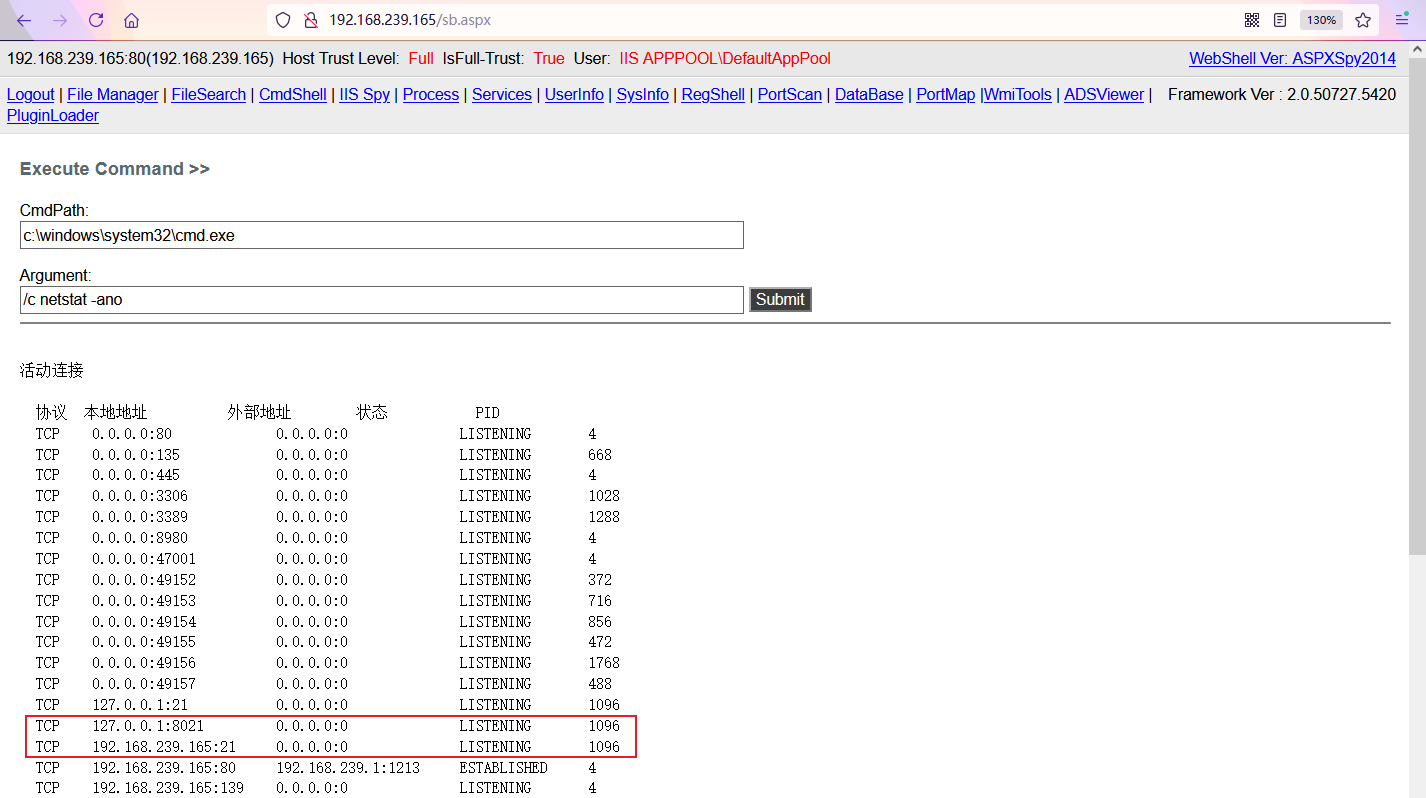Open the WebShell Ver: ASPXSpy2014 link

(x=1292, y=59)
